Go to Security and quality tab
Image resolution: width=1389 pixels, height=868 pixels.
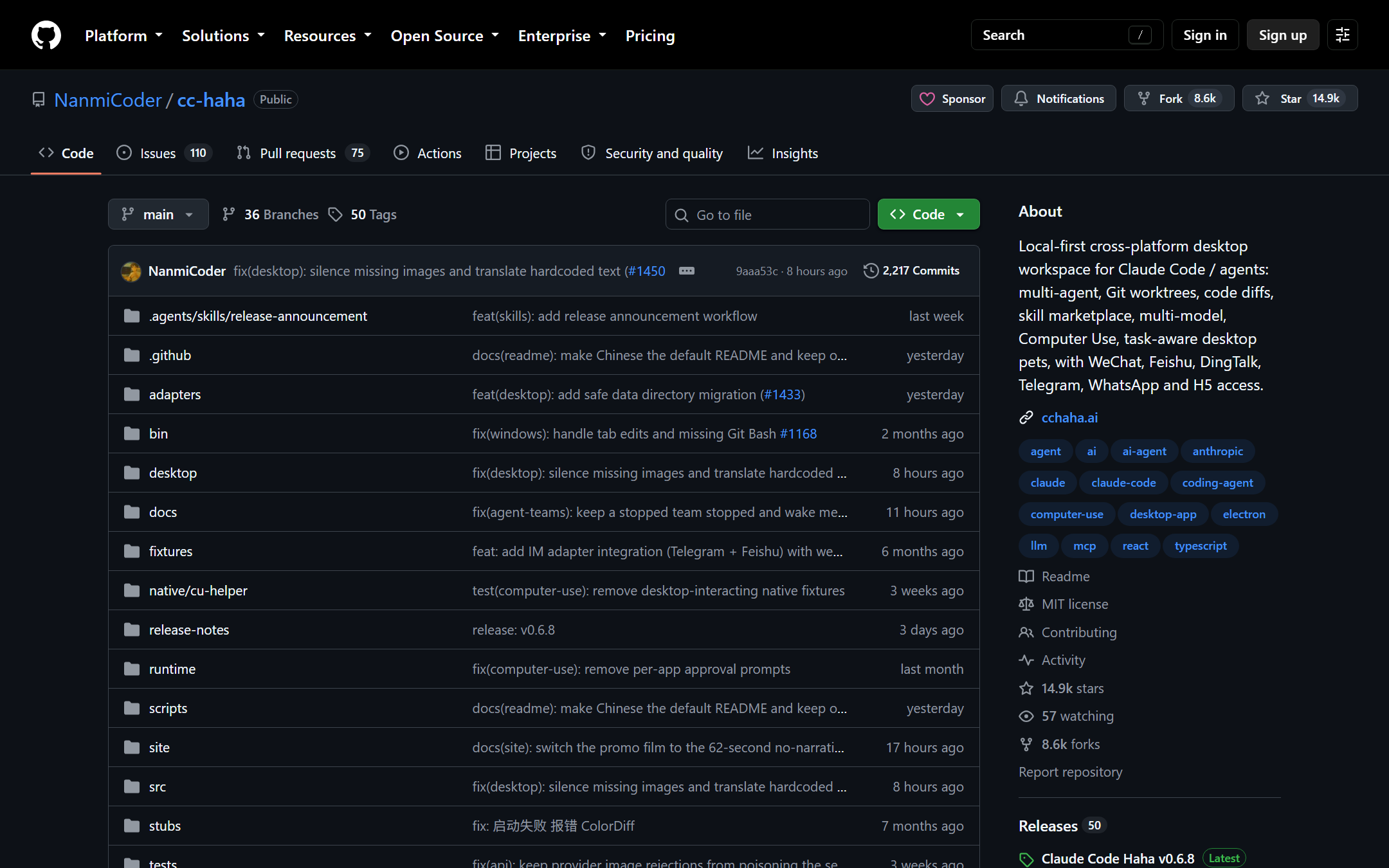tap(652, 153)
